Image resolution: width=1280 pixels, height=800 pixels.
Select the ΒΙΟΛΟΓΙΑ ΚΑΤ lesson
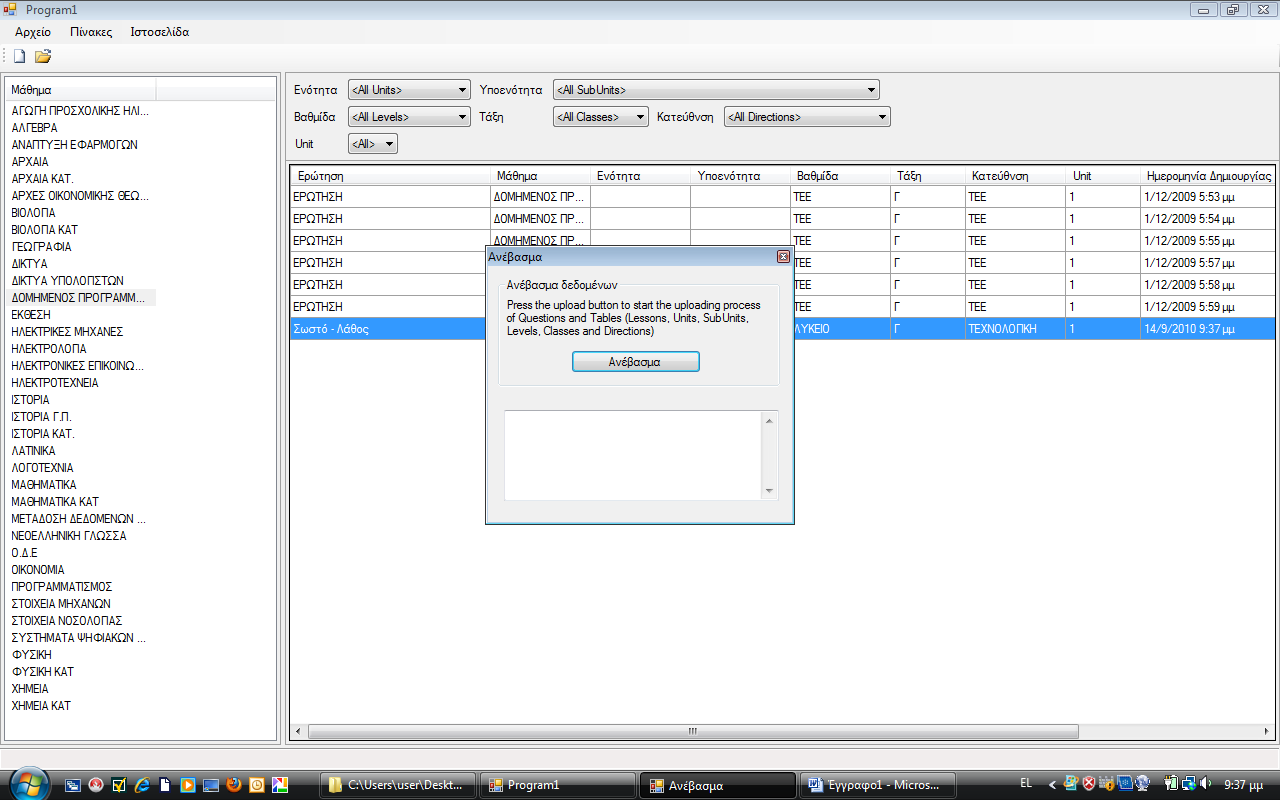45,230
